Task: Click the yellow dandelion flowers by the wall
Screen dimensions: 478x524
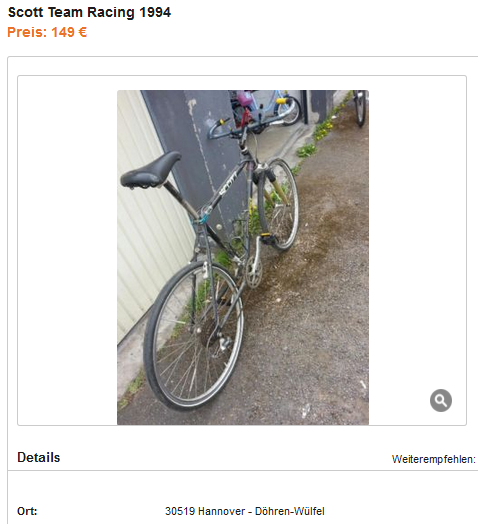Action: 323,131
